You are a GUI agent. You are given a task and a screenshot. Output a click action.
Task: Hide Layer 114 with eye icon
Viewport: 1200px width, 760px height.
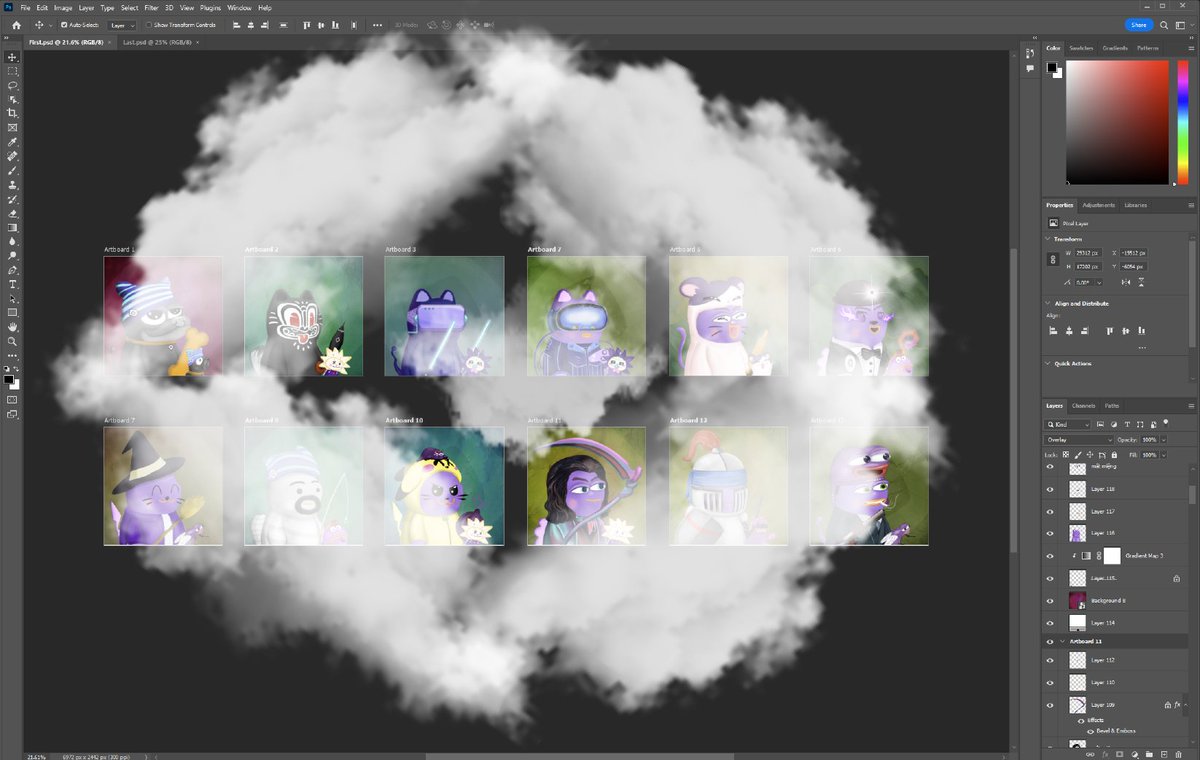coord(1050,622)
